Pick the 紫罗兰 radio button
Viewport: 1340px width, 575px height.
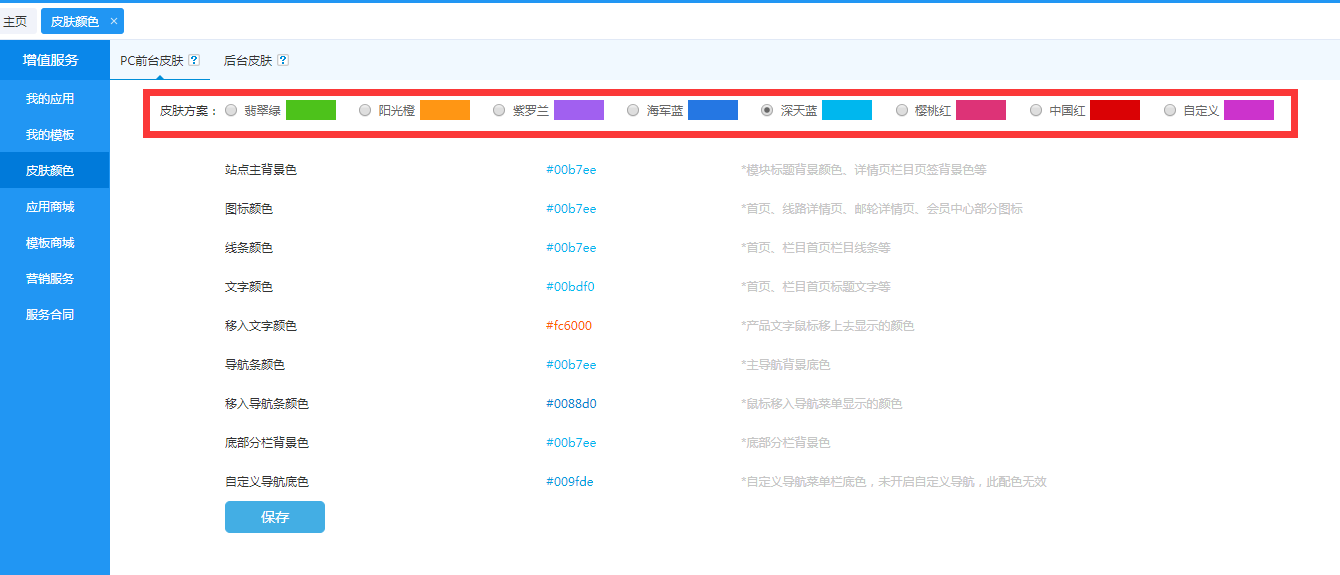tap(499, 110)
